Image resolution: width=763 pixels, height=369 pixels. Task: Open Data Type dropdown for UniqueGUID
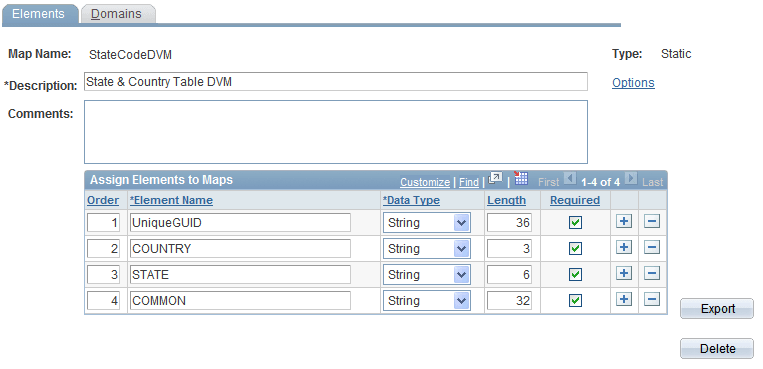[426, 223]
